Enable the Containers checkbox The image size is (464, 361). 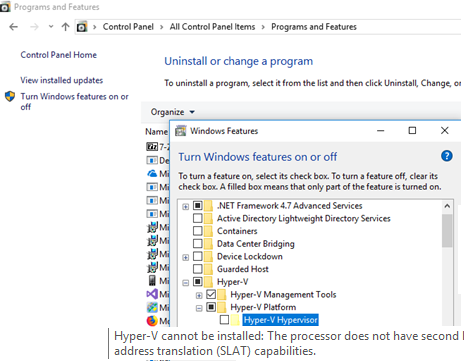(198, 231)
